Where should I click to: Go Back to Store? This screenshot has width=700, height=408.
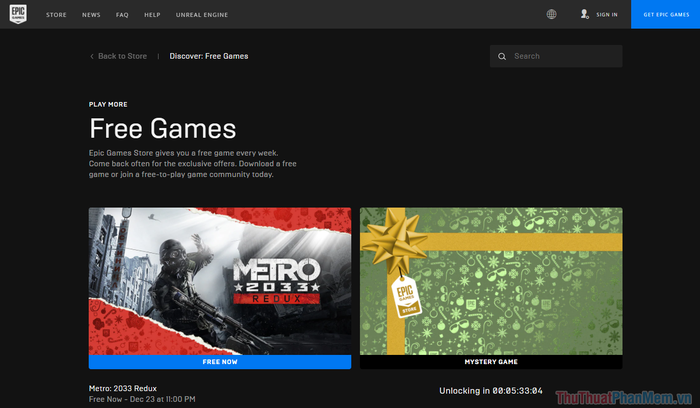(x=122, y=56)
